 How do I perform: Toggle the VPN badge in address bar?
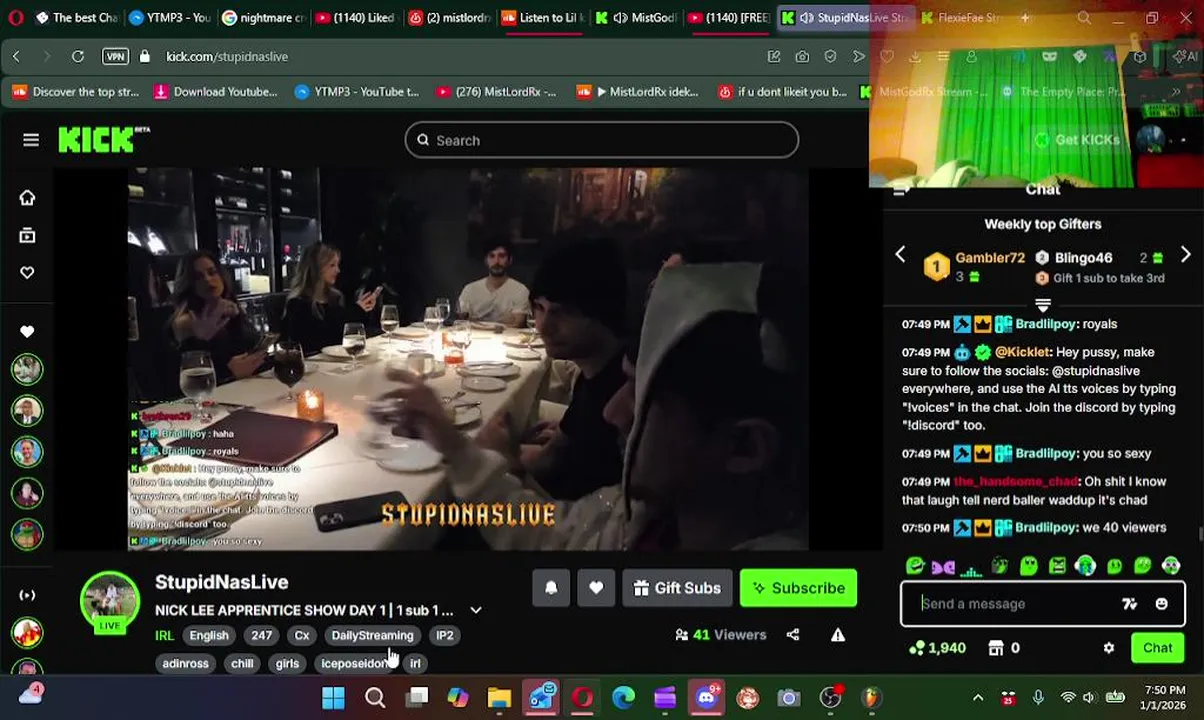coord(115,57)
